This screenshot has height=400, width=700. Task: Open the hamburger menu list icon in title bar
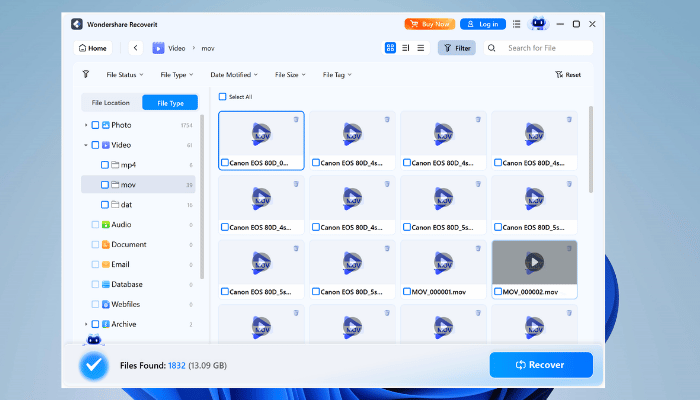(517, 24)
